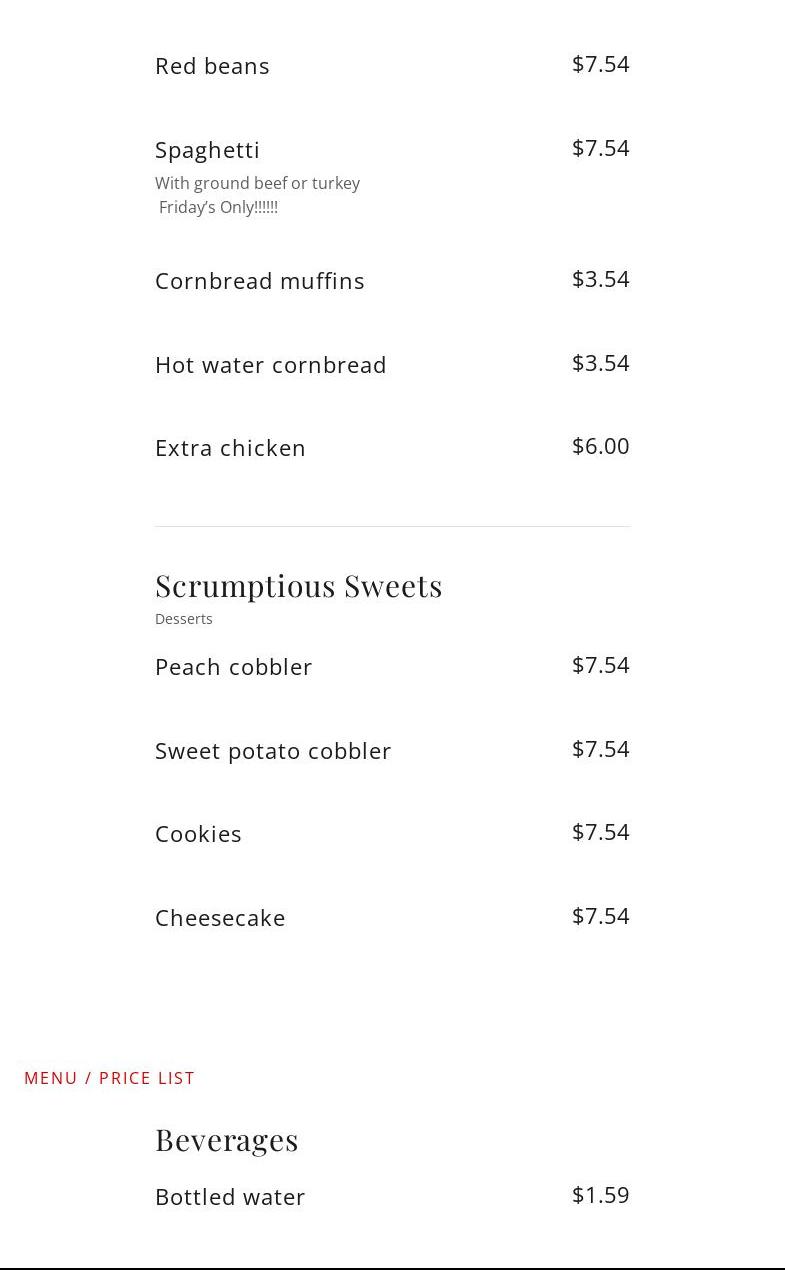Select Hot water cornbread item

click(x=270, y=365)
